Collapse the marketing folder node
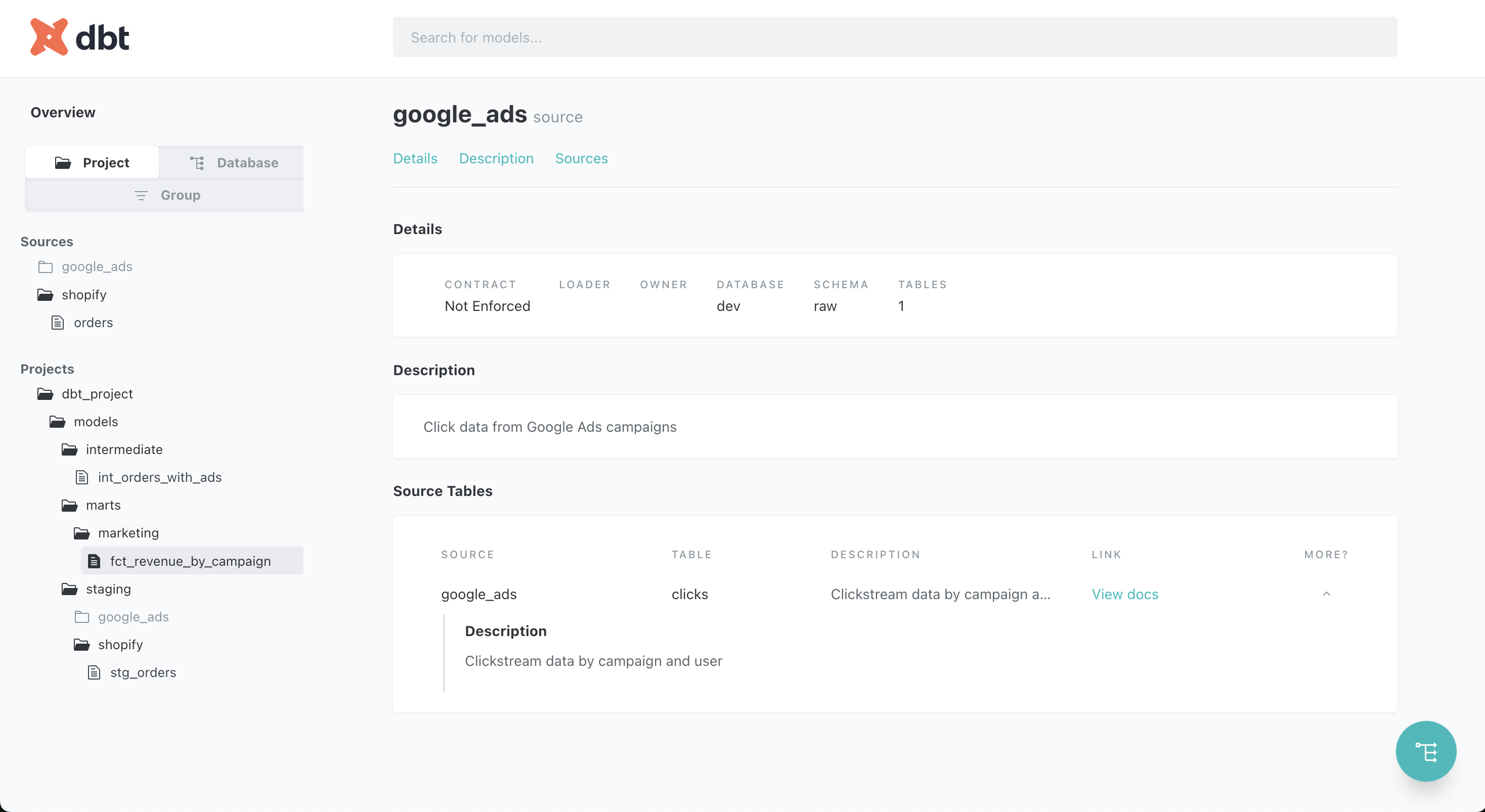Viewport: 1485px width, 812px height. 128,533
